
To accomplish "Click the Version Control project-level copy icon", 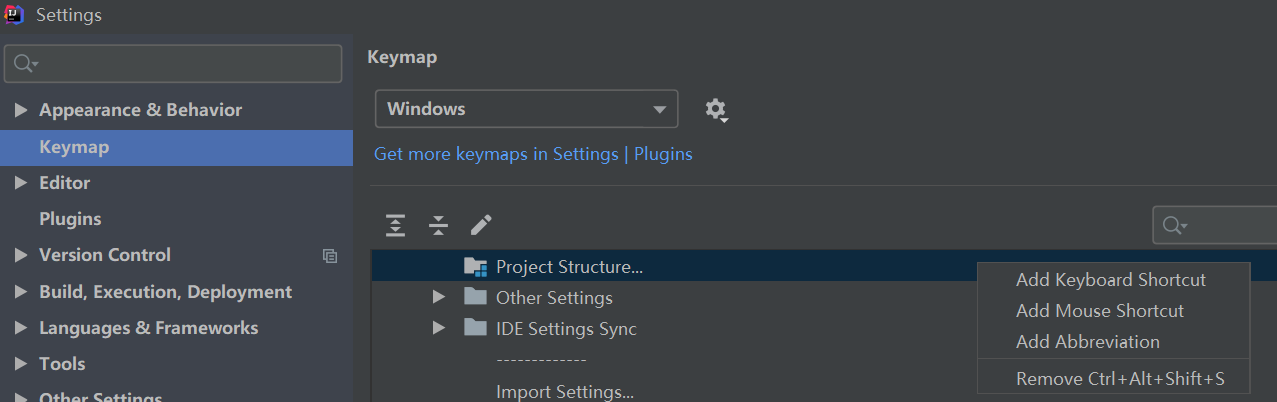I will click(330, 256).
